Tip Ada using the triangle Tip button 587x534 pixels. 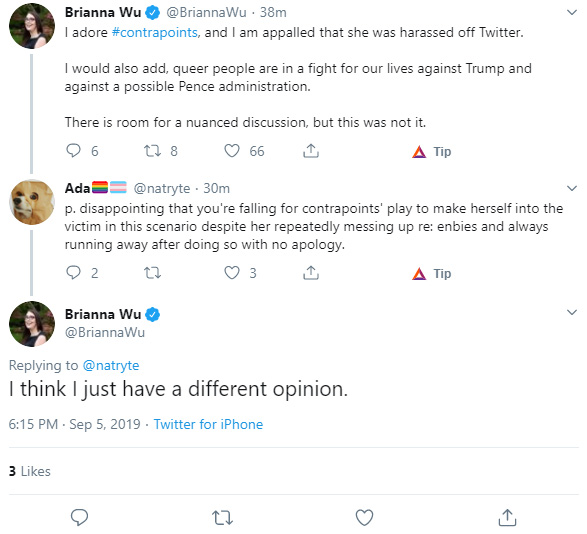tap(432, 274)
